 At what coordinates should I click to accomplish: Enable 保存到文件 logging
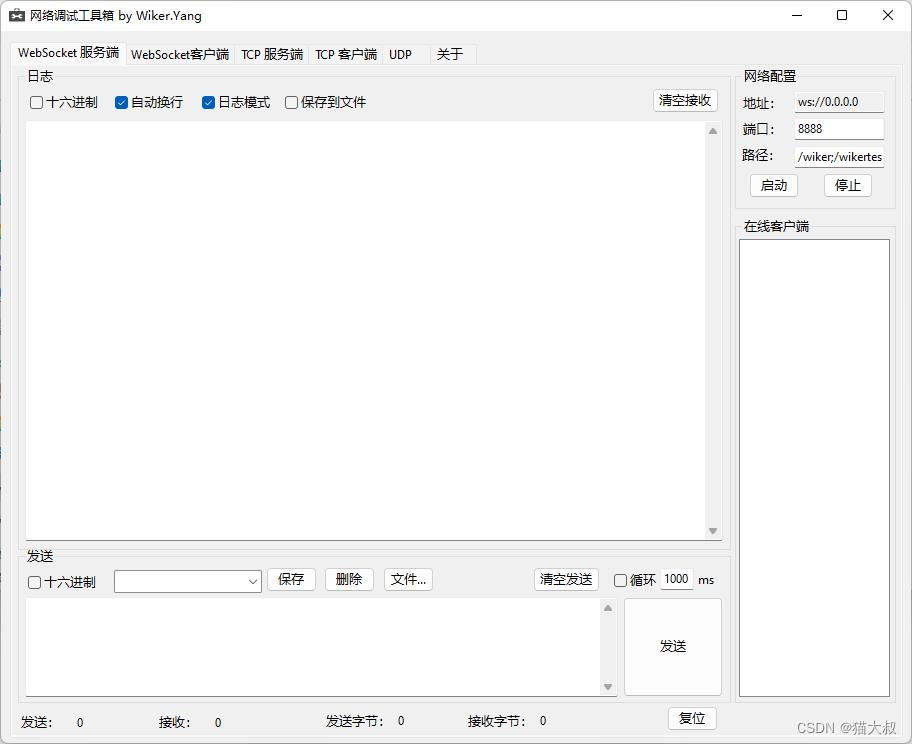[290, 102]
